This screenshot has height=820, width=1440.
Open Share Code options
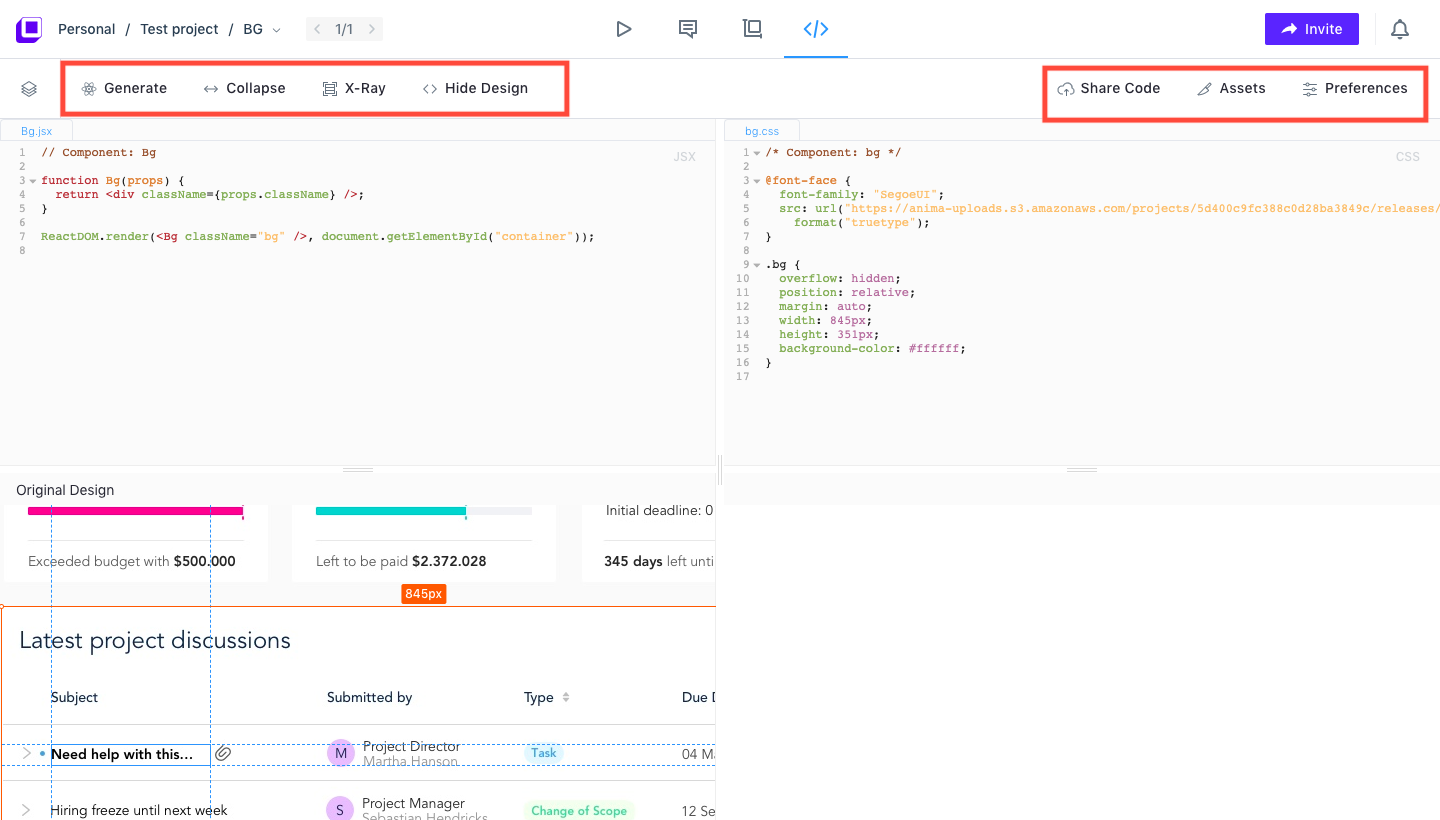point(1109,88)
